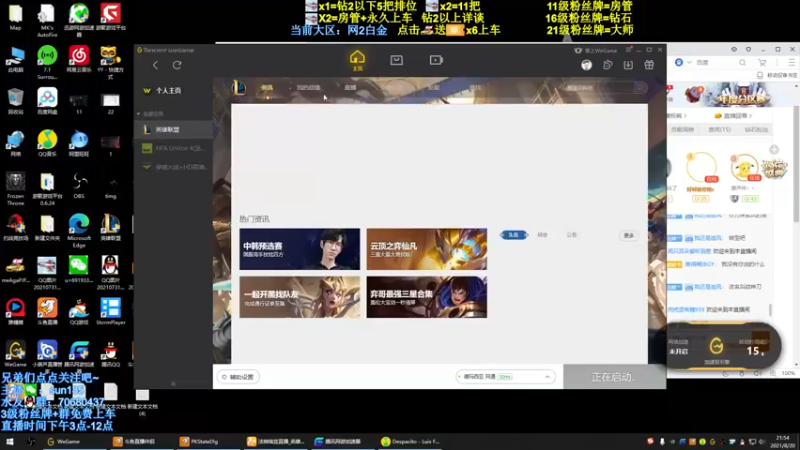This screenshot has width=800, height=450.
Task: Go back using WeGame back arrow
Action: tap(156, 65)
